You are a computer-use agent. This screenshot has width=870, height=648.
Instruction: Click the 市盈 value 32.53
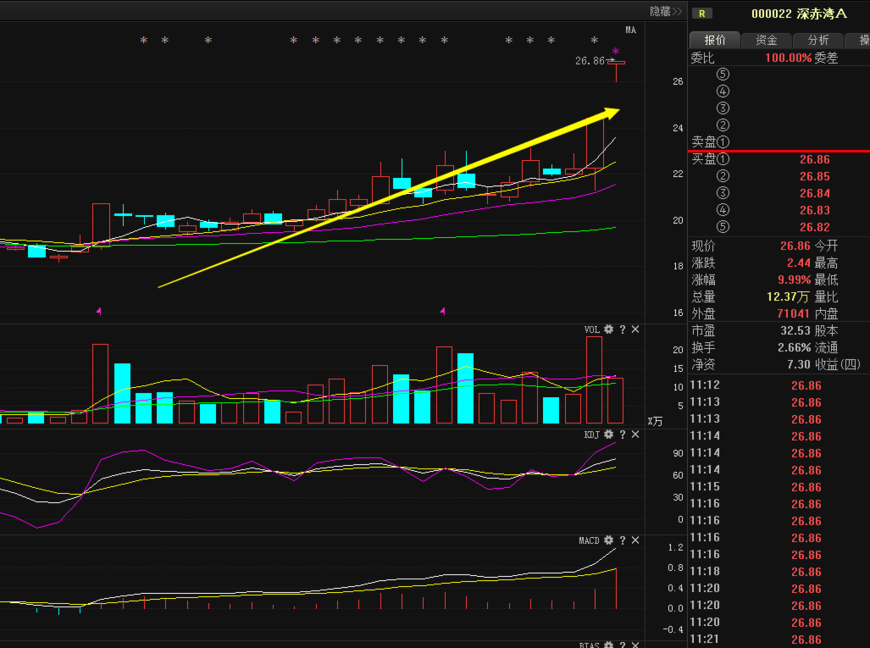tap(795, 331)
